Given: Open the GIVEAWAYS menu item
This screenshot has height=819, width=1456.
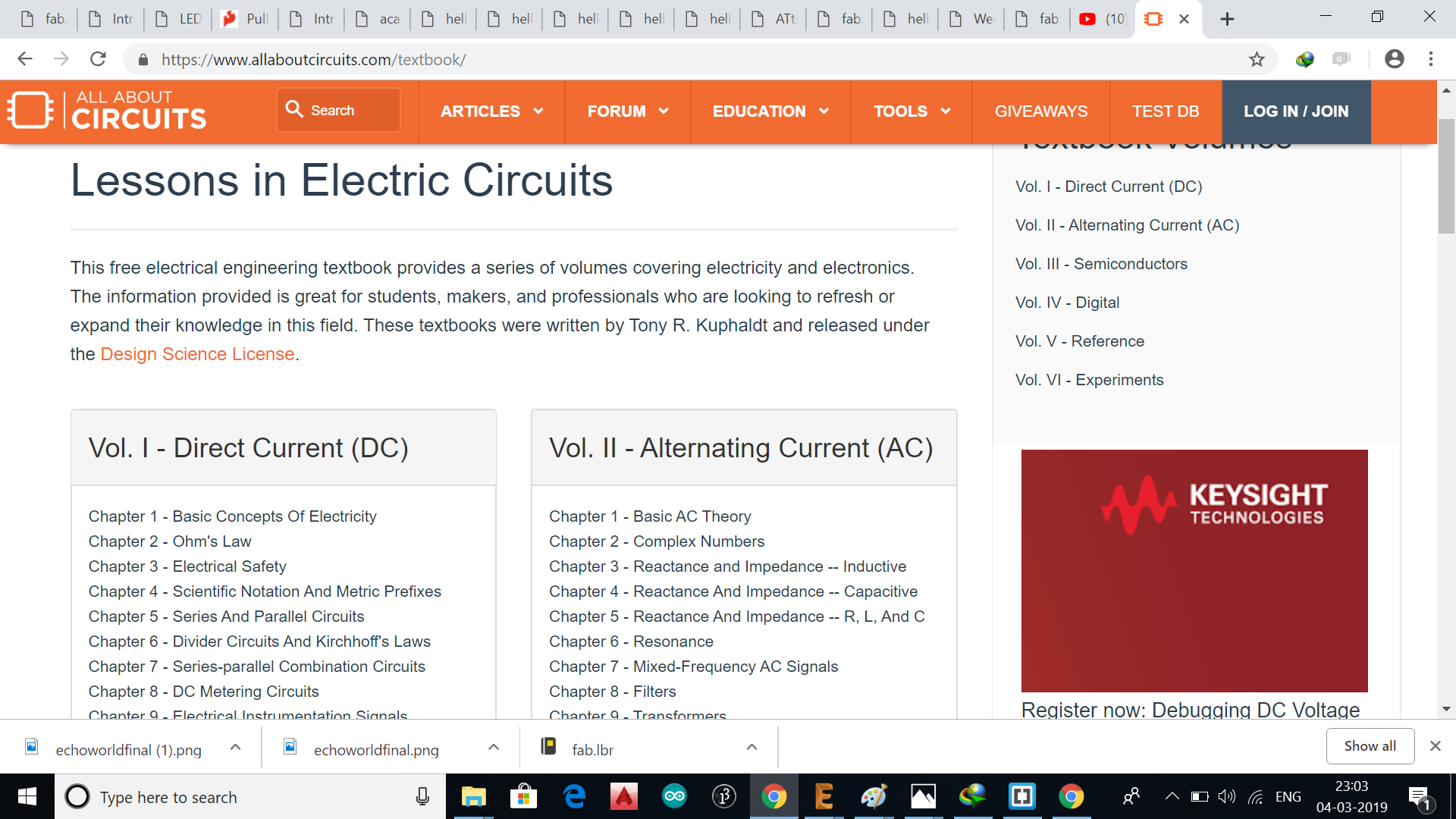Looking at the screenshot, I should [x=1040, y=111].
